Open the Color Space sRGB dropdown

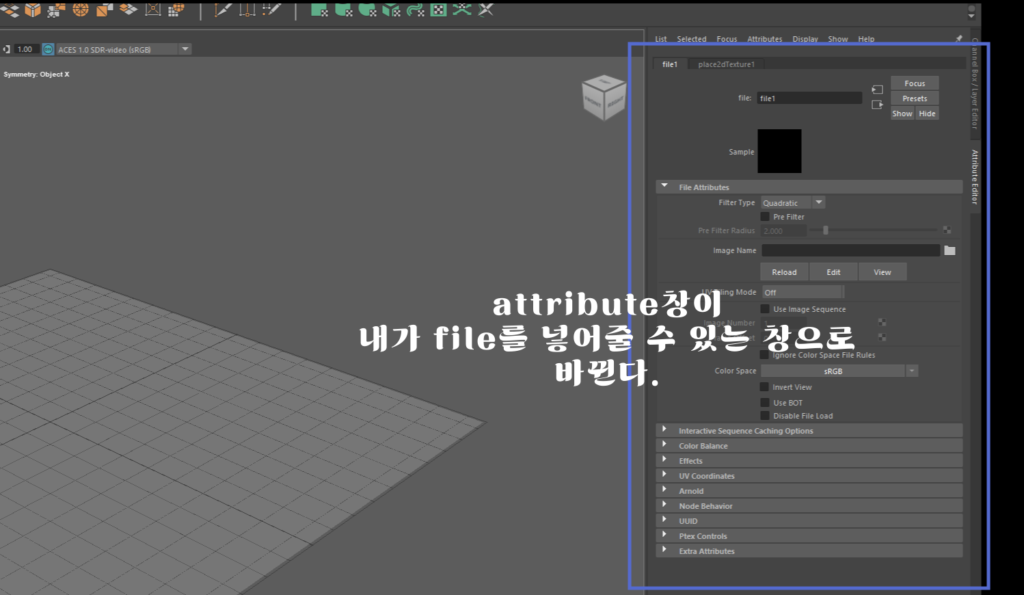pos(839,371)
